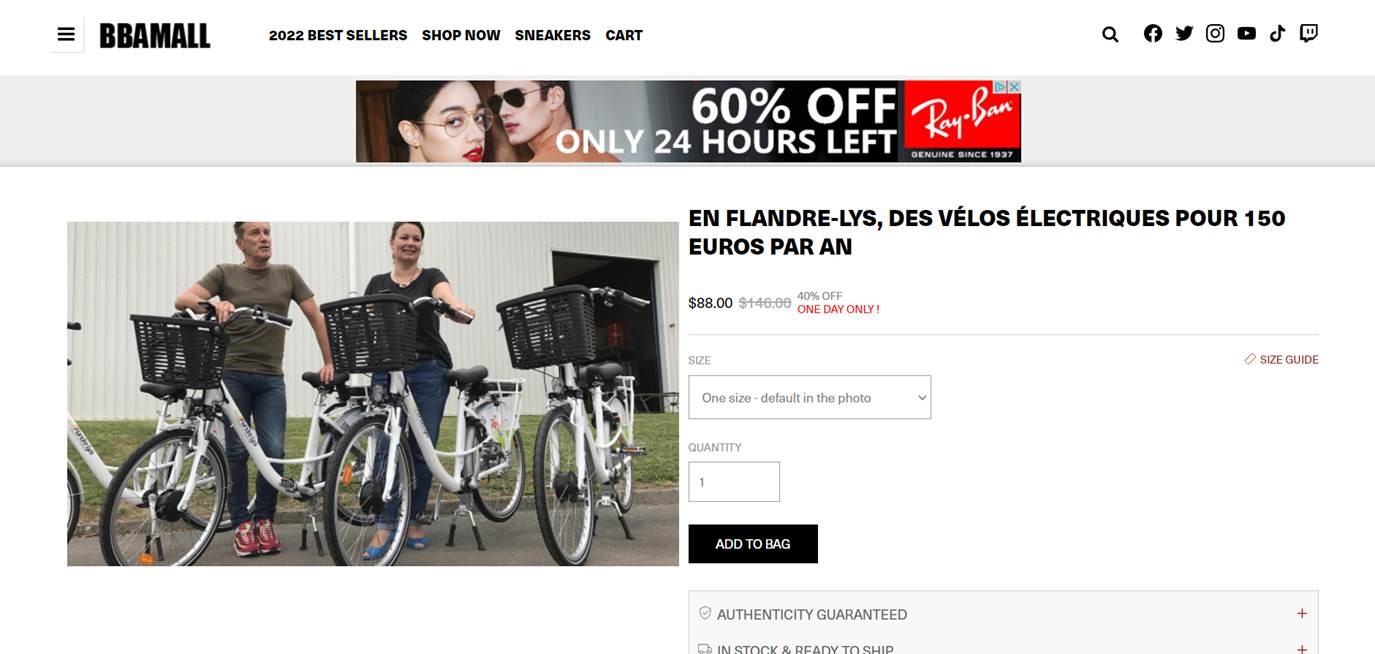
Task: Expand the Authenticity Guaranteed section
Action: pos(1003,614)
